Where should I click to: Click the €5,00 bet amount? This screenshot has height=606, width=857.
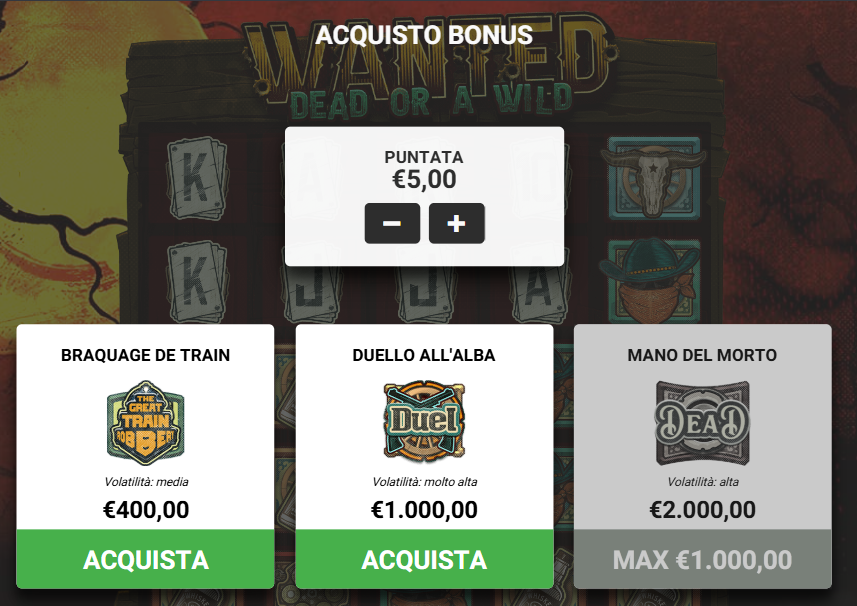tap(425, 179)
